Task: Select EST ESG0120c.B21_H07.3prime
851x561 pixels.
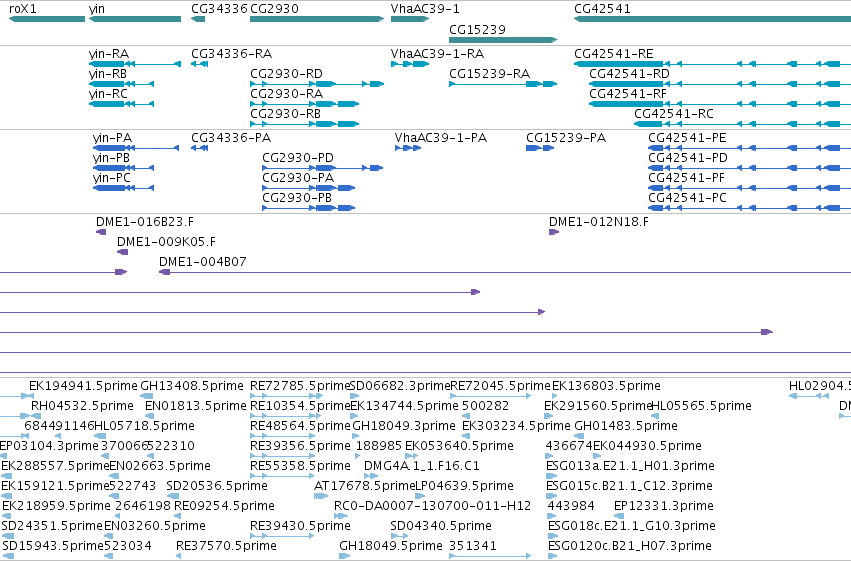Action: (x=630, y=546)
